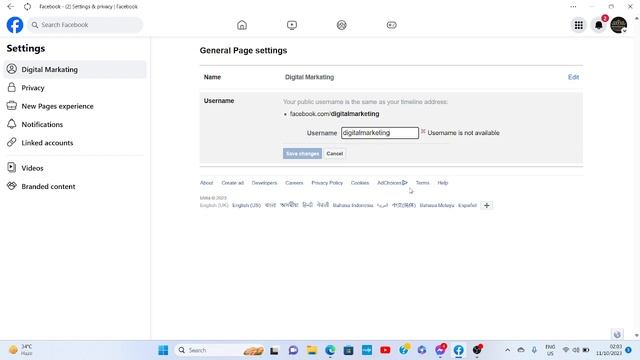
Task: Open Branded content settings
Action: pos(75,187)
